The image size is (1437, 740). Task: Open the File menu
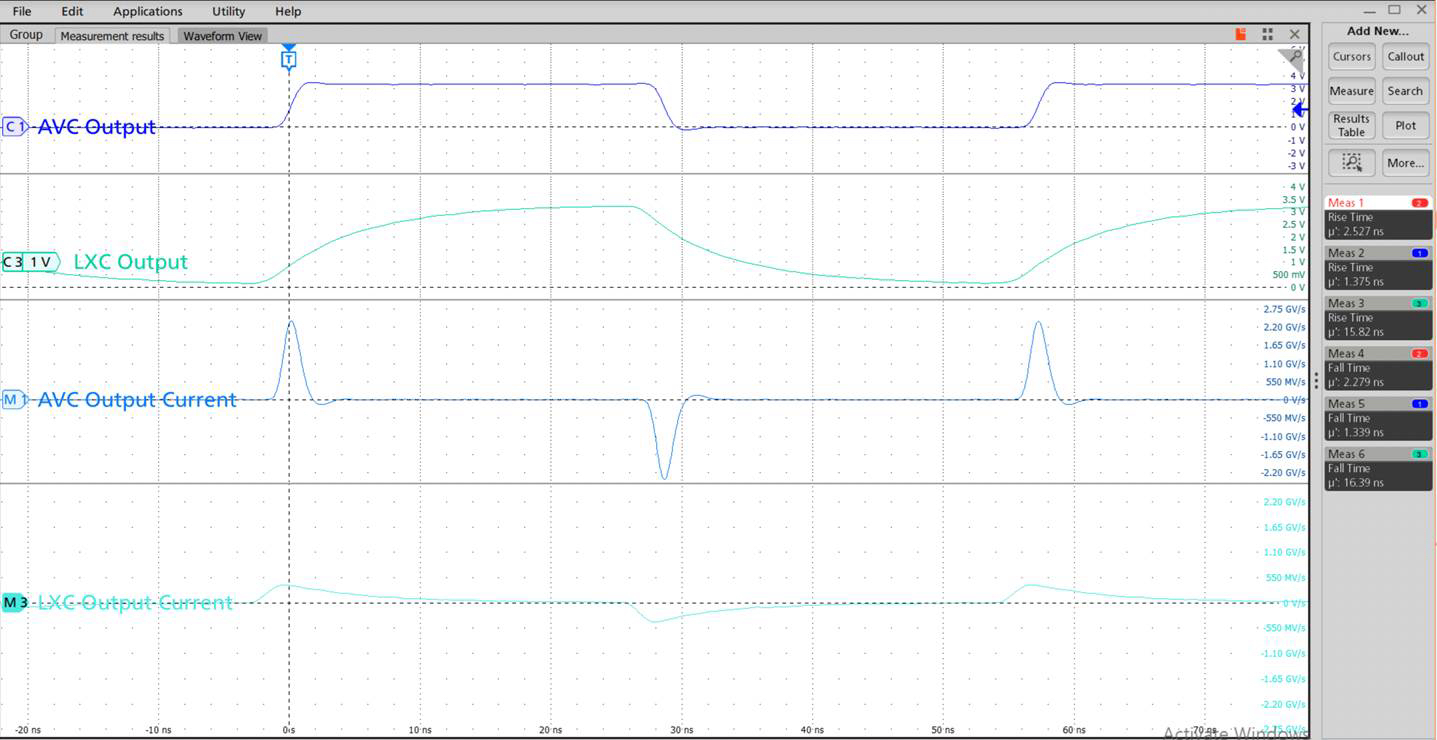(x=21, y=11)
